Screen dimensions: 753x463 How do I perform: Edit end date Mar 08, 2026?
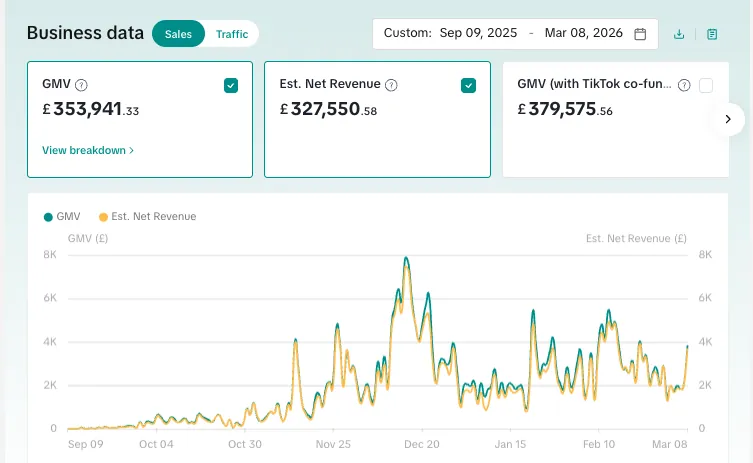coord(583,33)
